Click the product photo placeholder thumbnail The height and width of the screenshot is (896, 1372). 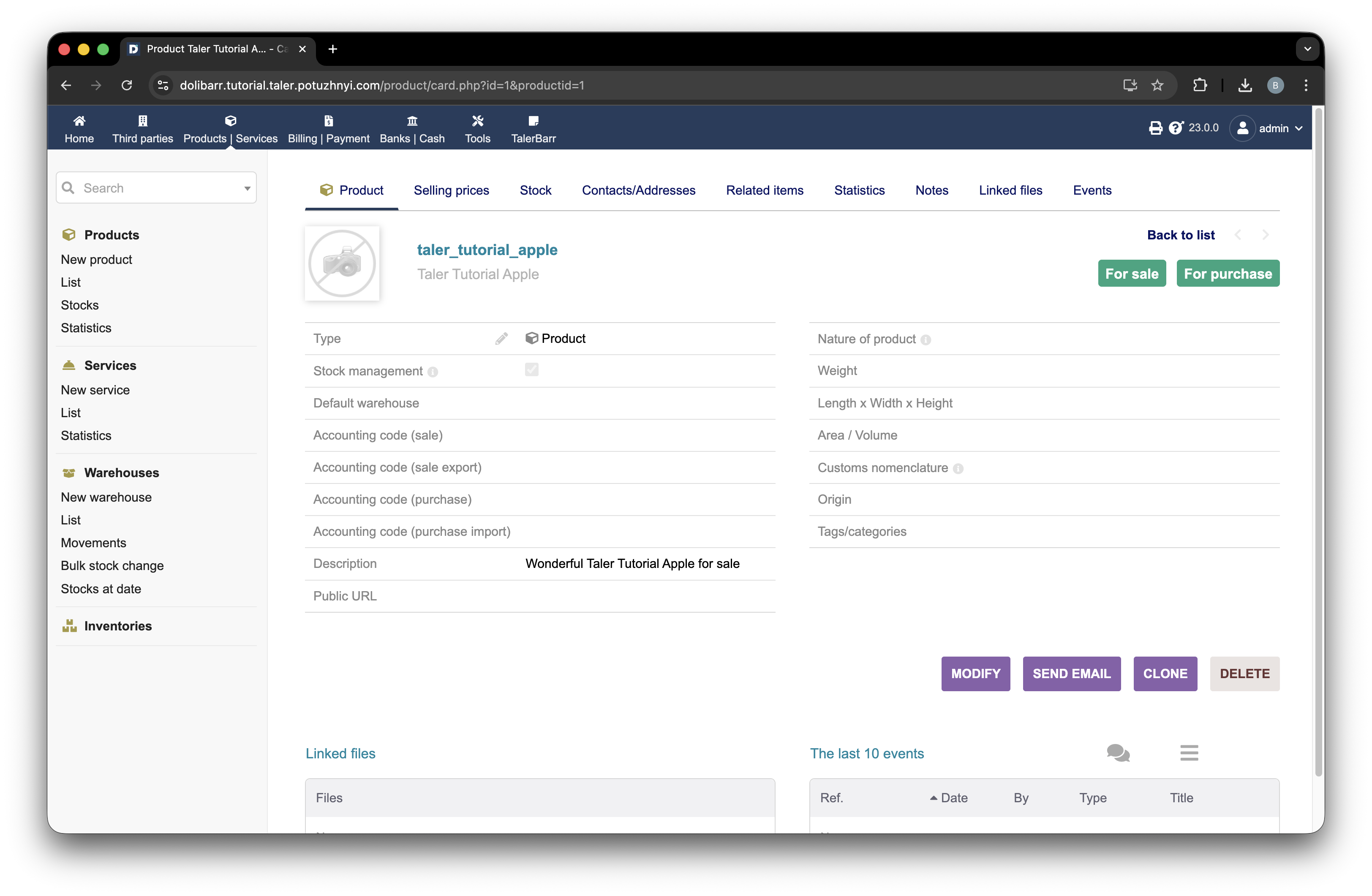pos(342,263)
